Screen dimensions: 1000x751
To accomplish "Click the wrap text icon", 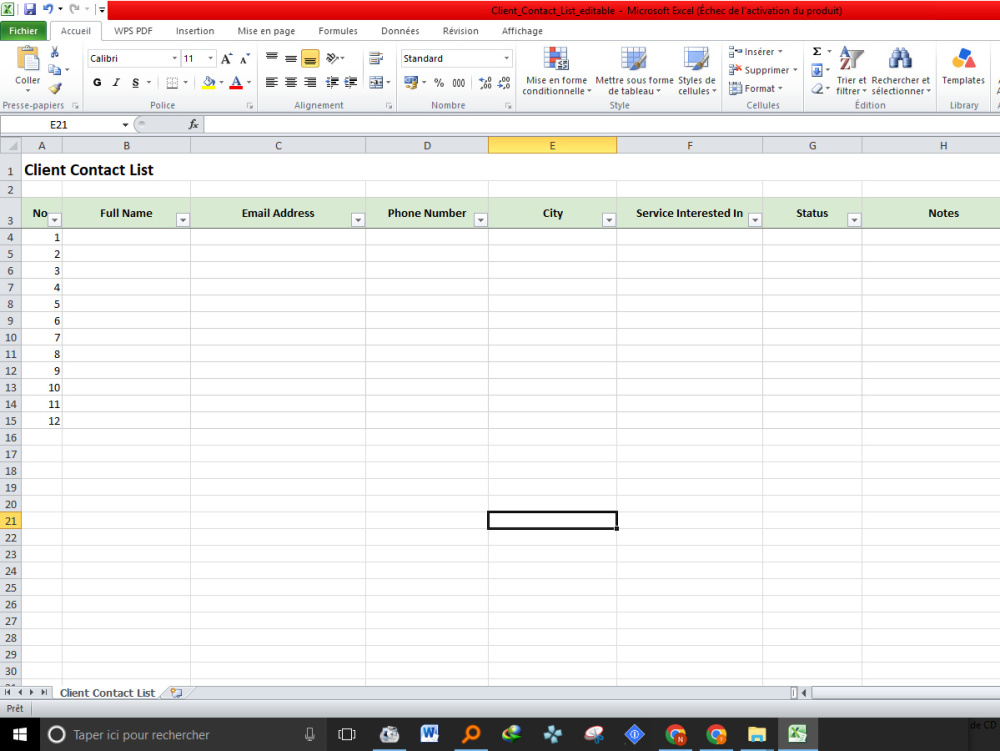I will point(376,59).
